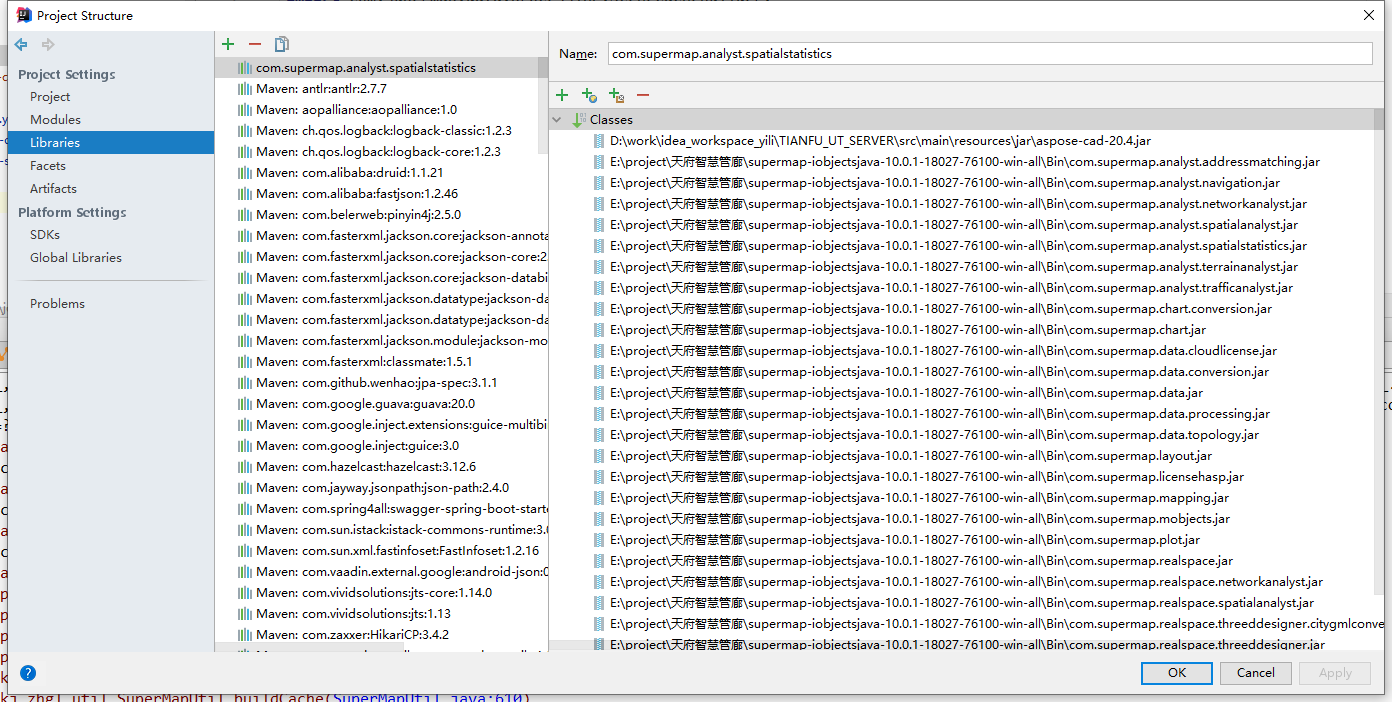Click the back navigation arrow
This screenshot has height=702, width=1392.
click(21, 45)
